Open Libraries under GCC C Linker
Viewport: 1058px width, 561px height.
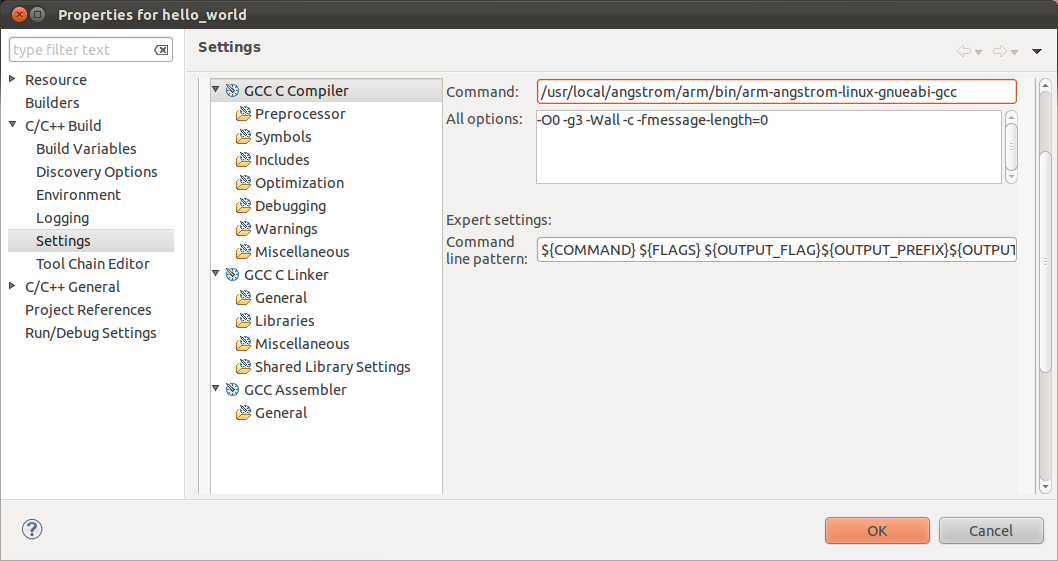pyautogui.click(x=284, y=321)
